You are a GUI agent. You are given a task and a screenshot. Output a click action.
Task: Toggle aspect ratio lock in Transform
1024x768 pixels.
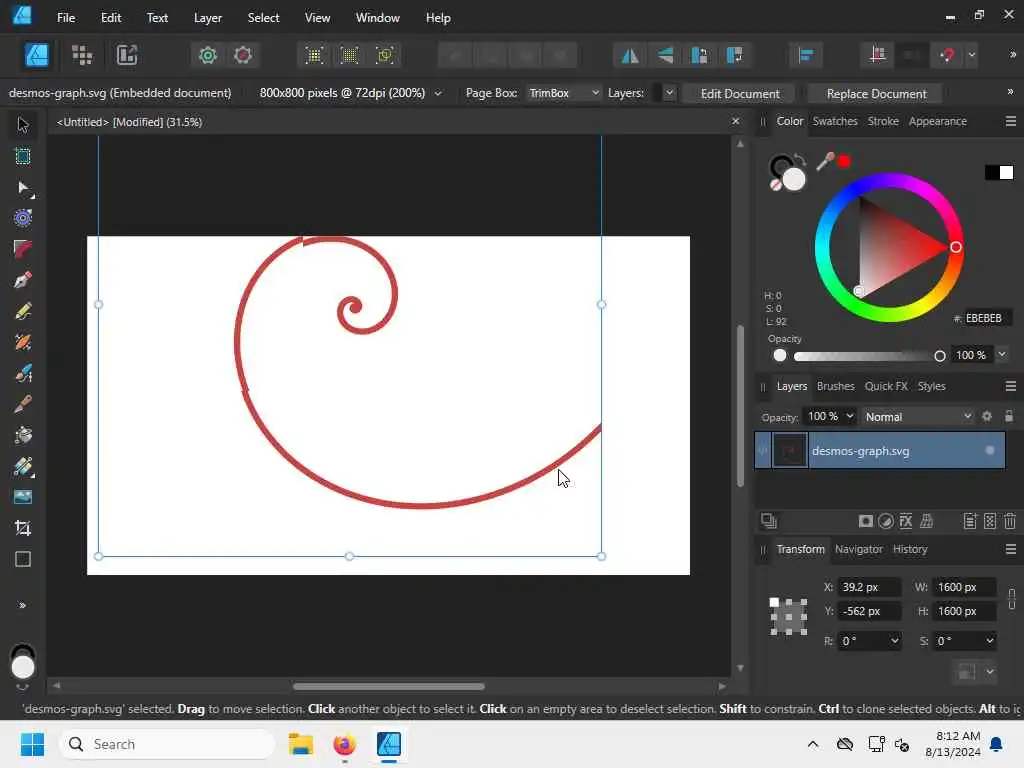[x=1012, y=599]
